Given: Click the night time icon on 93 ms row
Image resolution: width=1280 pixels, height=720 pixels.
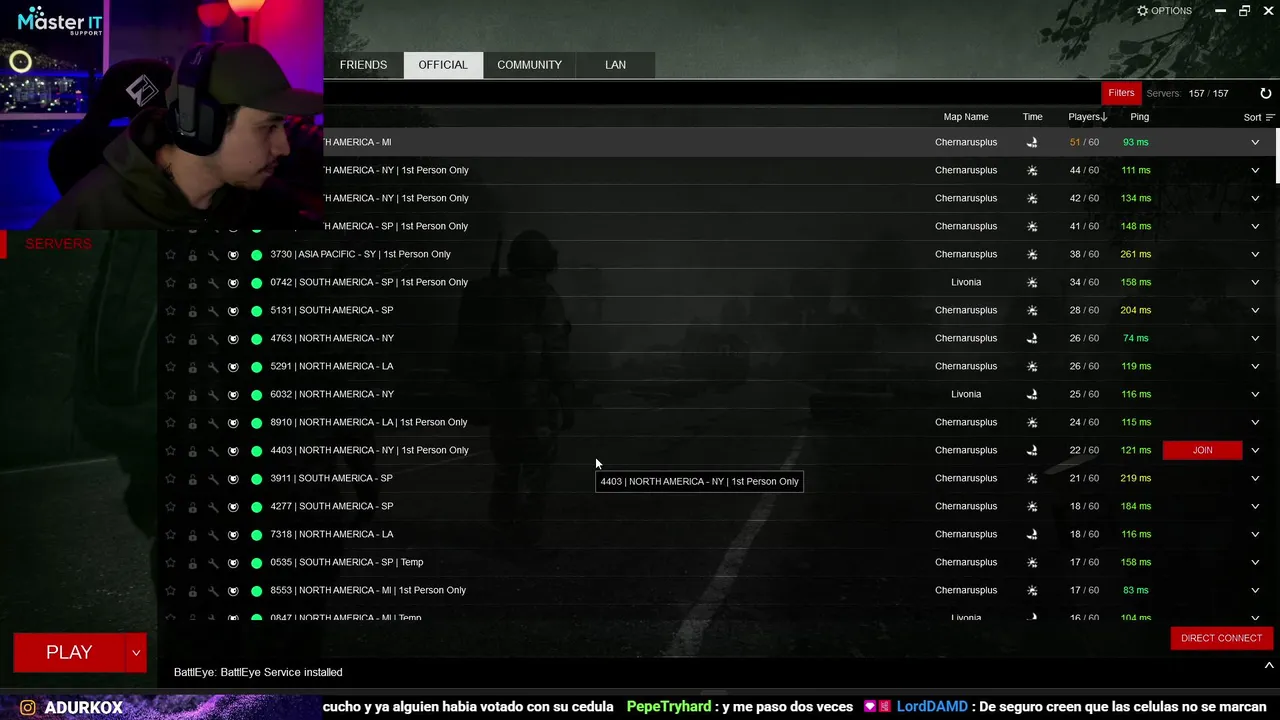Looking at the screenshot, I should [1032, 142].
